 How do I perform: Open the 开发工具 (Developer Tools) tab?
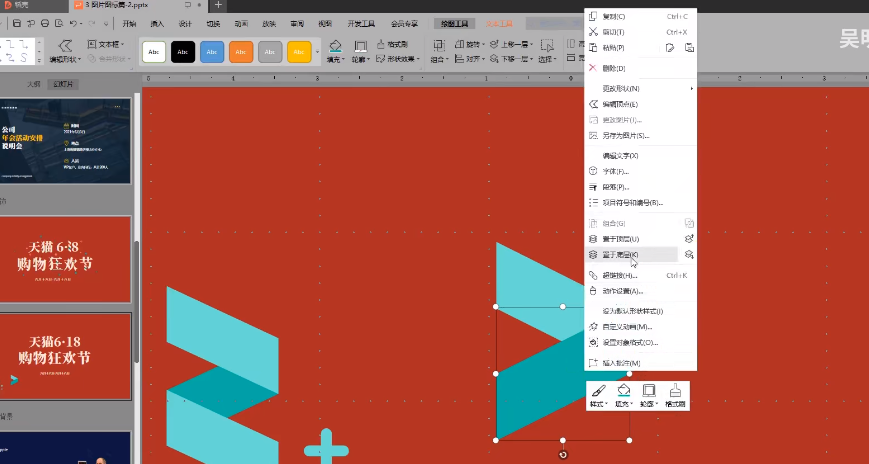click(x=361, y=24)
